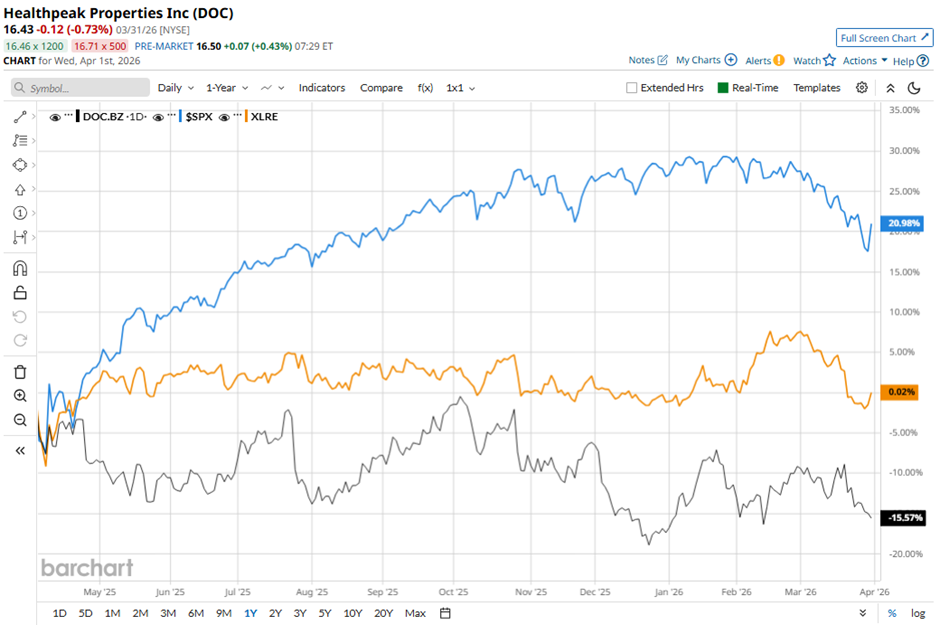Click the XLRE orange color swatch

[x=246, y=116]
